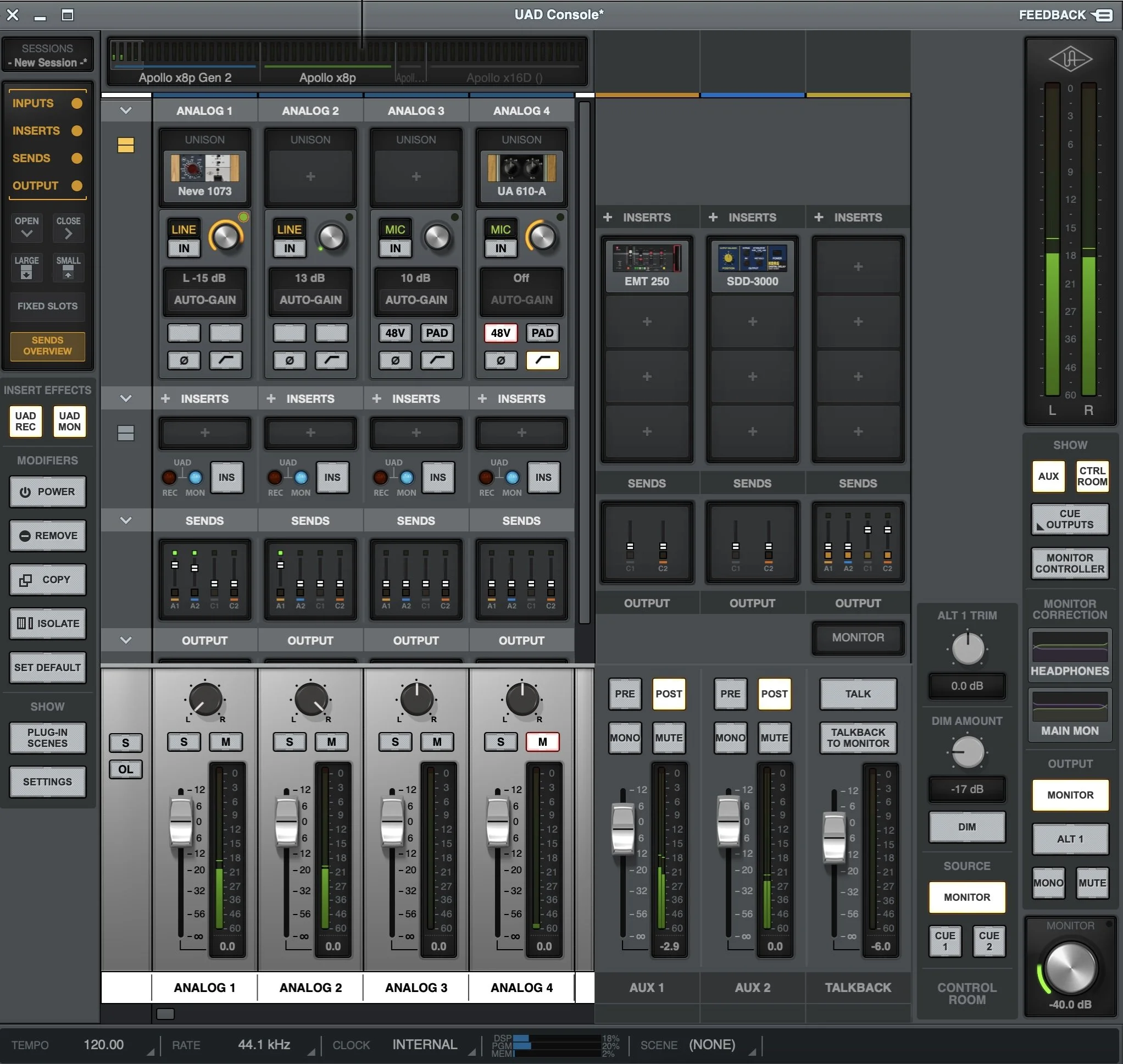Click the yellow preamp view layout icon
The width and height of the screenshot is (1123, 1064).
[125, 146]
